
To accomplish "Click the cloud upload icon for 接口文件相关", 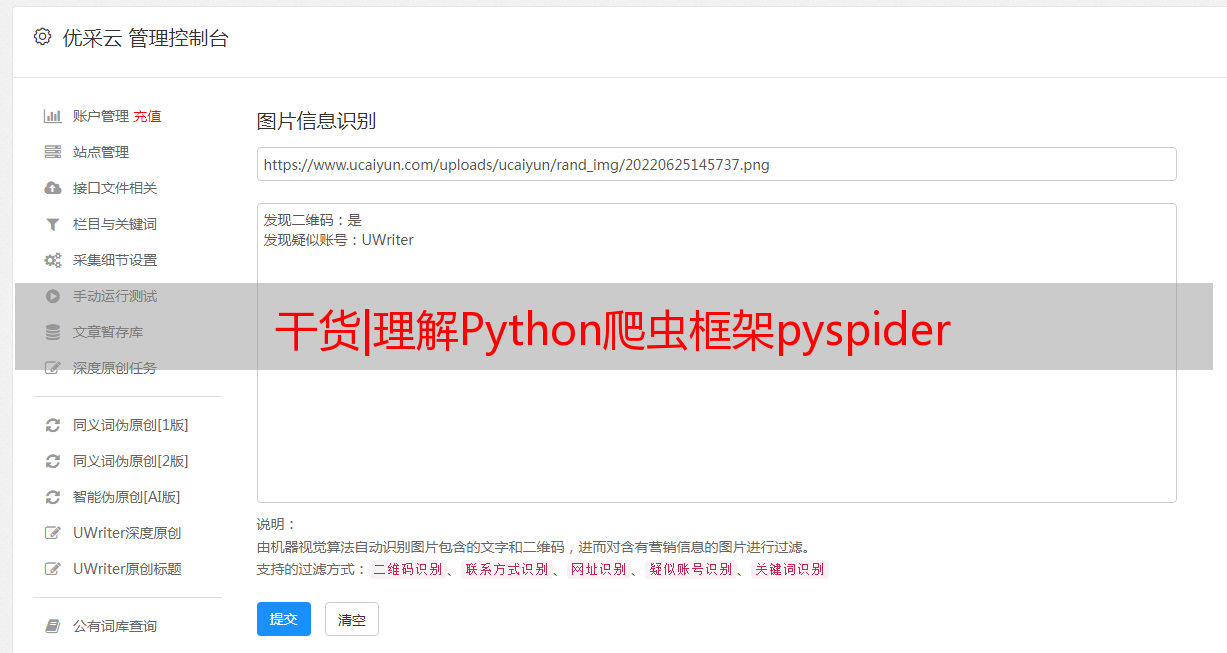I will 53,188.
